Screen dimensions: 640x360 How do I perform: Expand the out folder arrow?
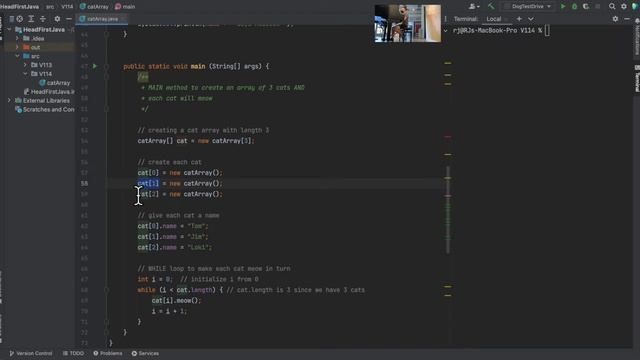point(17,47)
